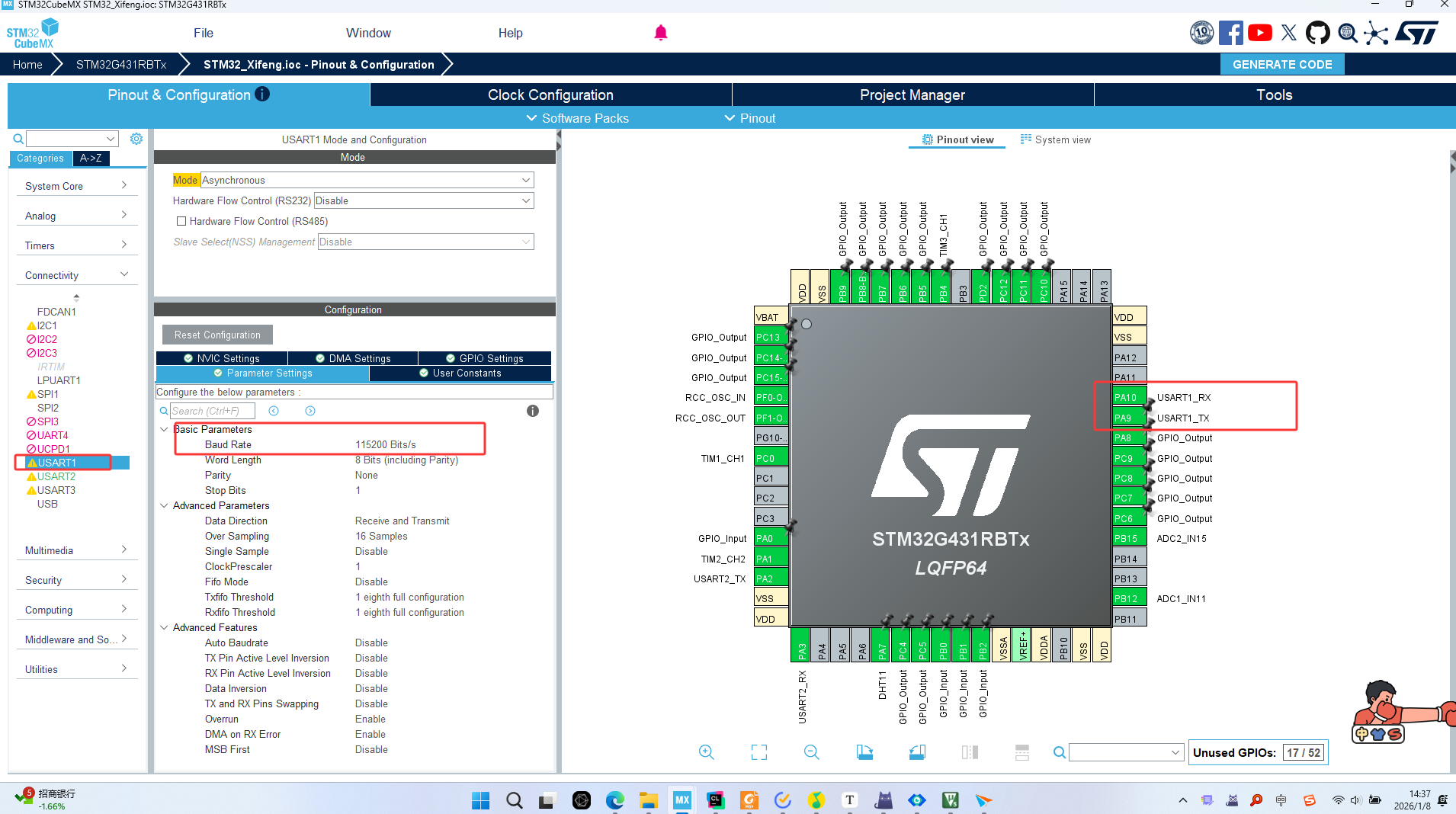
Task: Open the category settings gear icon
Action: (136, 139)
